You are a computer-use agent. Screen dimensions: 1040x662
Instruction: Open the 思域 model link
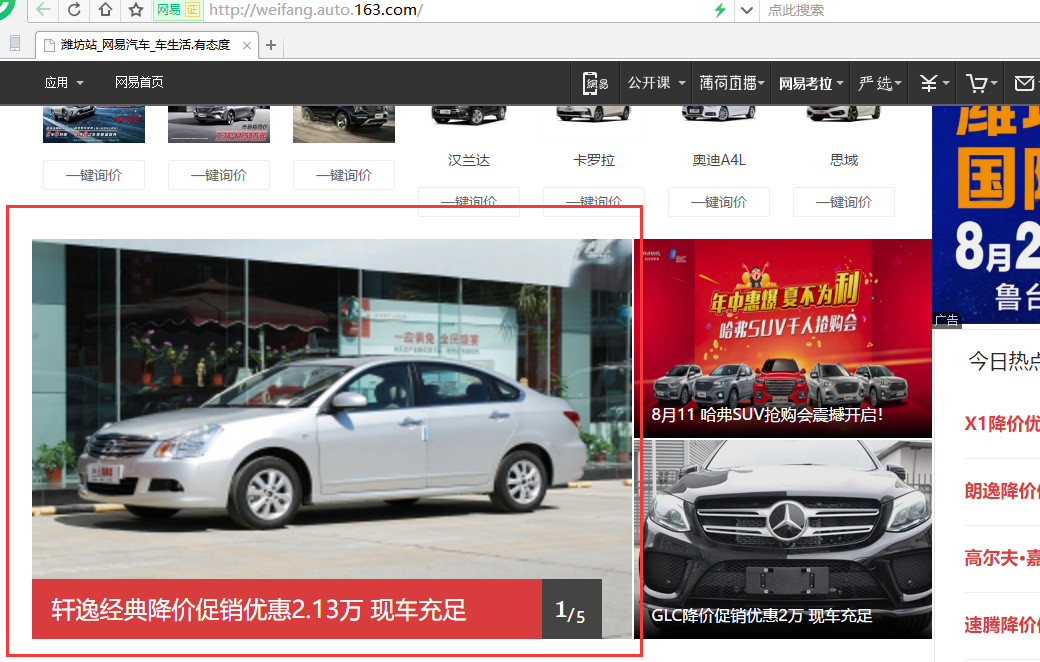click(x=844, y=160)
